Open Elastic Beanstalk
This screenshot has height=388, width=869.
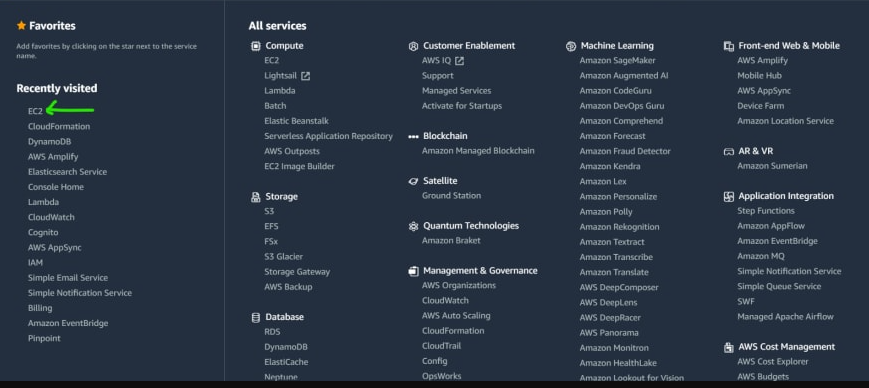[x=296, y=121]
